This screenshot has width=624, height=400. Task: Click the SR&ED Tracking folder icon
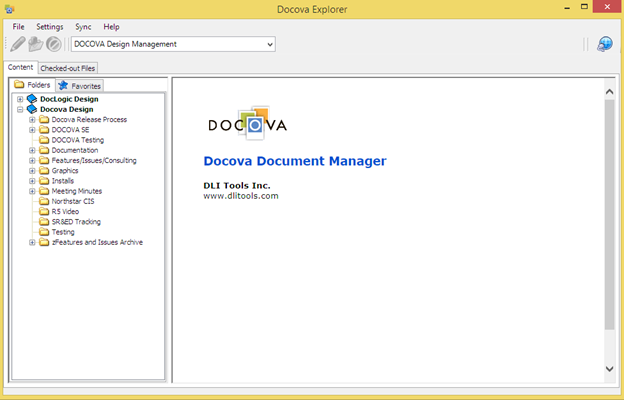pos(44,222)
